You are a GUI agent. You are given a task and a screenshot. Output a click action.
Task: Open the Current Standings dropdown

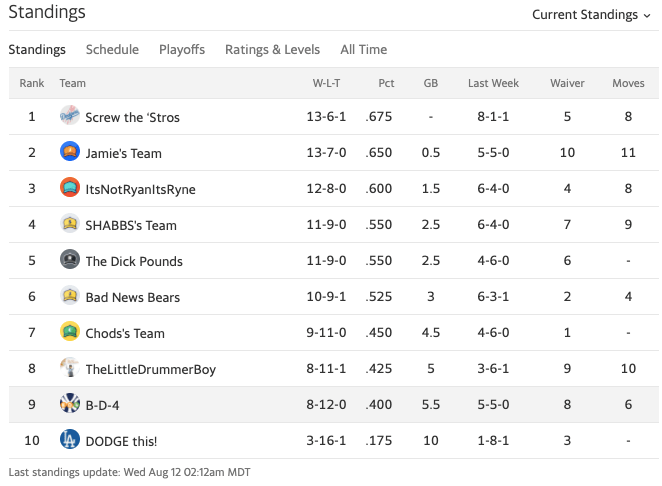pyautogui.click(x=591, y=15)
